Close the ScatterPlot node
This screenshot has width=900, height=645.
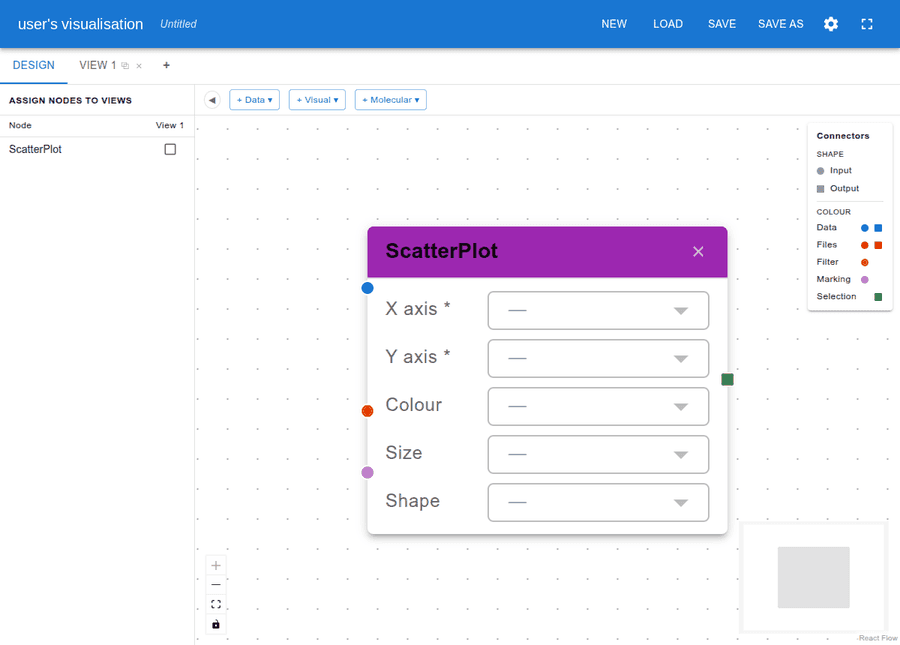coord(698,251)
